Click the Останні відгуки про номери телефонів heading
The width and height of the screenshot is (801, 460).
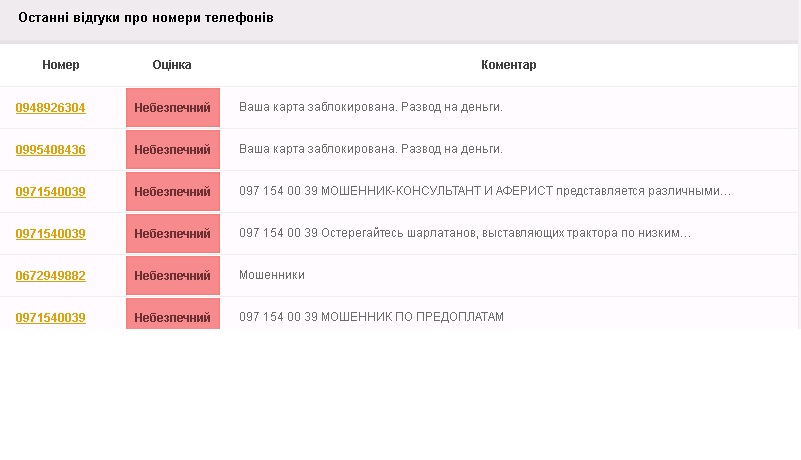[146, 18]
